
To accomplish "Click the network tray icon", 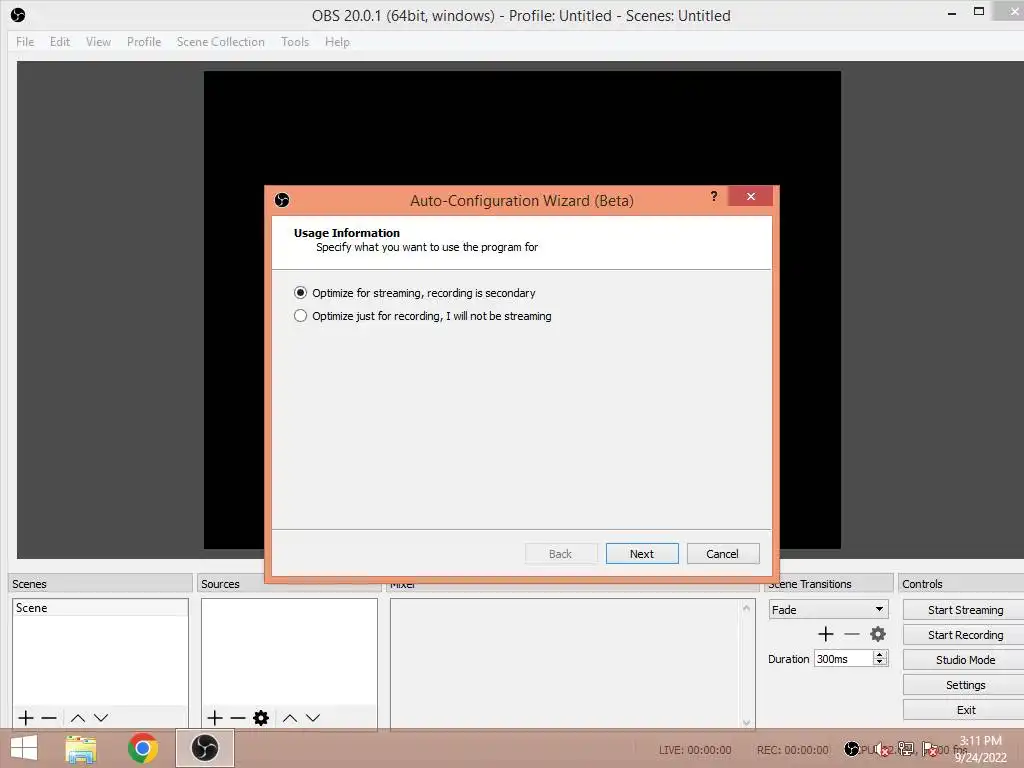I will (906, 749).
